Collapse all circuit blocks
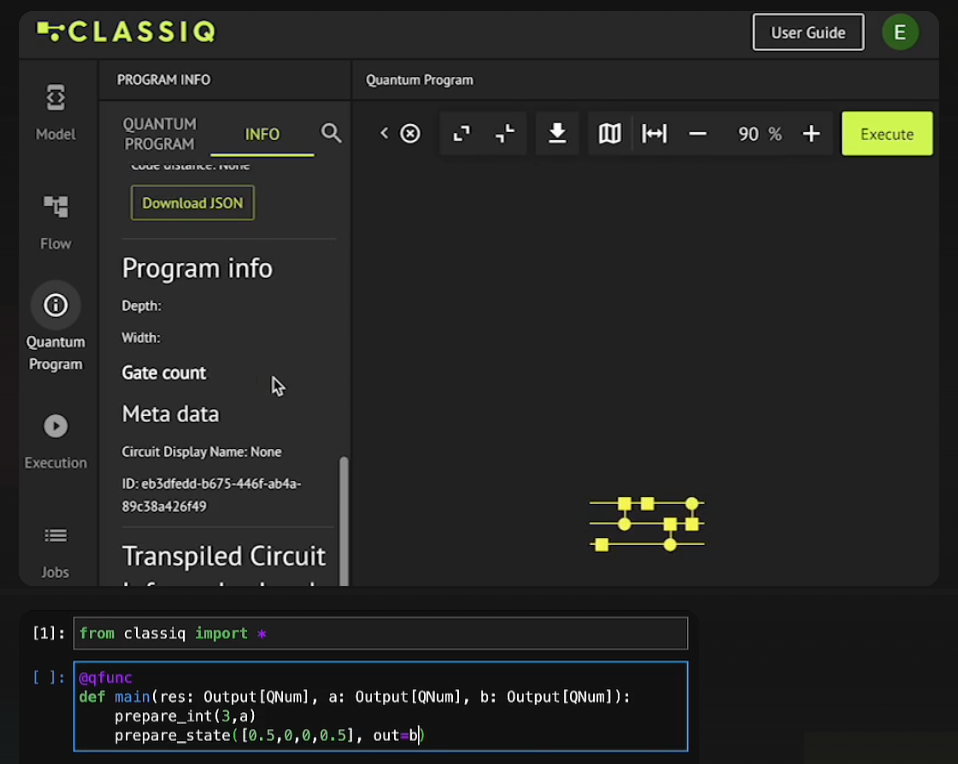 [505, 133]
